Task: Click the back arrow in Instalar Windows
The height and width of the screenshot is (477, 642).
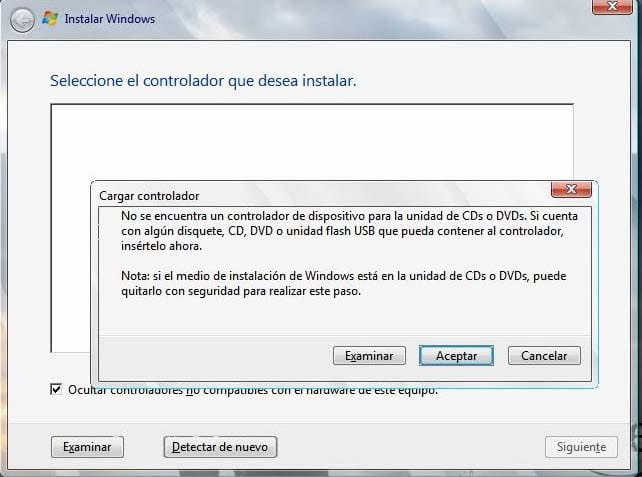Action: point(22,19)
